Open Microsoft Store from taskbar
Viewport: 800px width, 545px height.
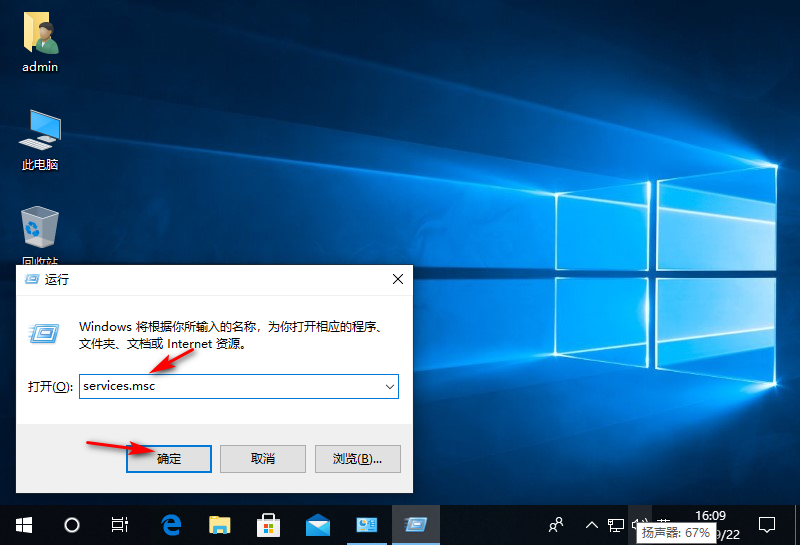[268, 524]
